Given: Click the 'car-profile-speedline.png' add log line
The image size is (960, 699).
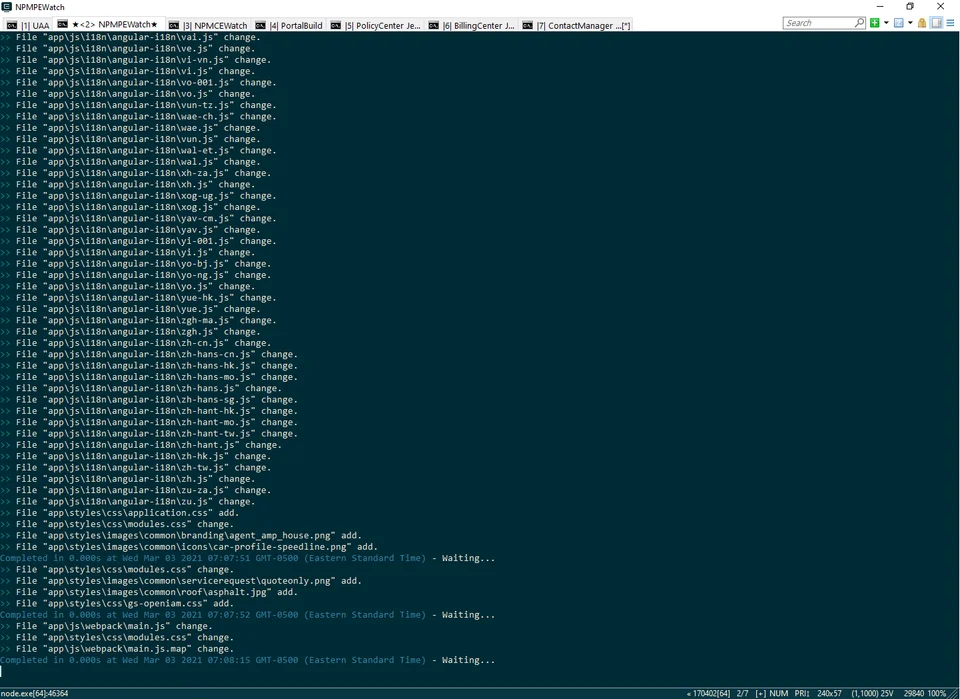Looking at the screenshot, I should (189, 547).
